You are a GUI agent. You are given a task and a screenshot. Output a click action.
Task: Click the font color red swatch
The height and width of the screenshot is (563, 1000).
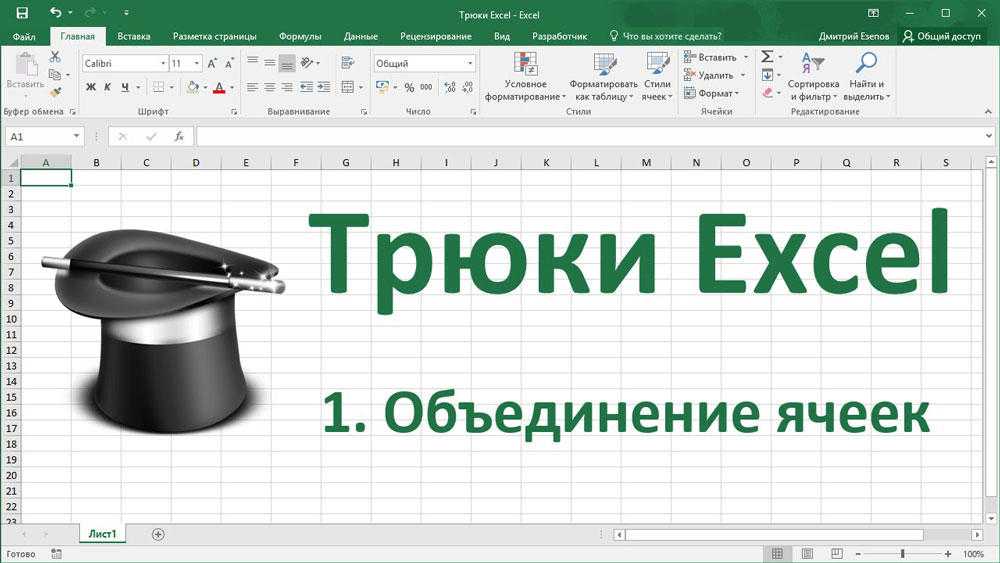(219, 88)
